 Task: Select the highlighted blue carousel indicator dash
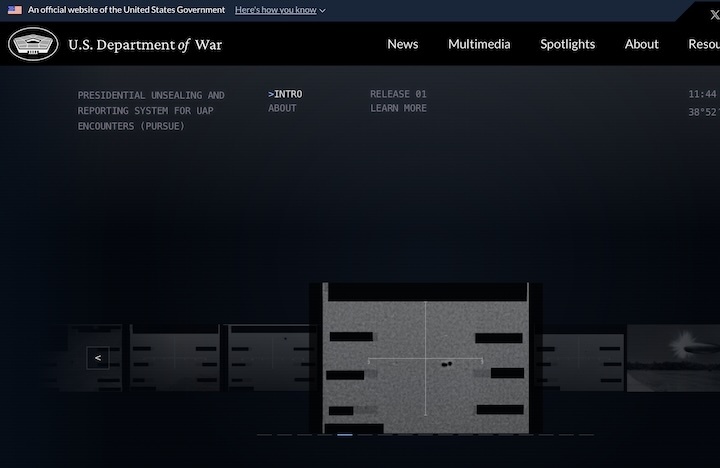[345, 434]
